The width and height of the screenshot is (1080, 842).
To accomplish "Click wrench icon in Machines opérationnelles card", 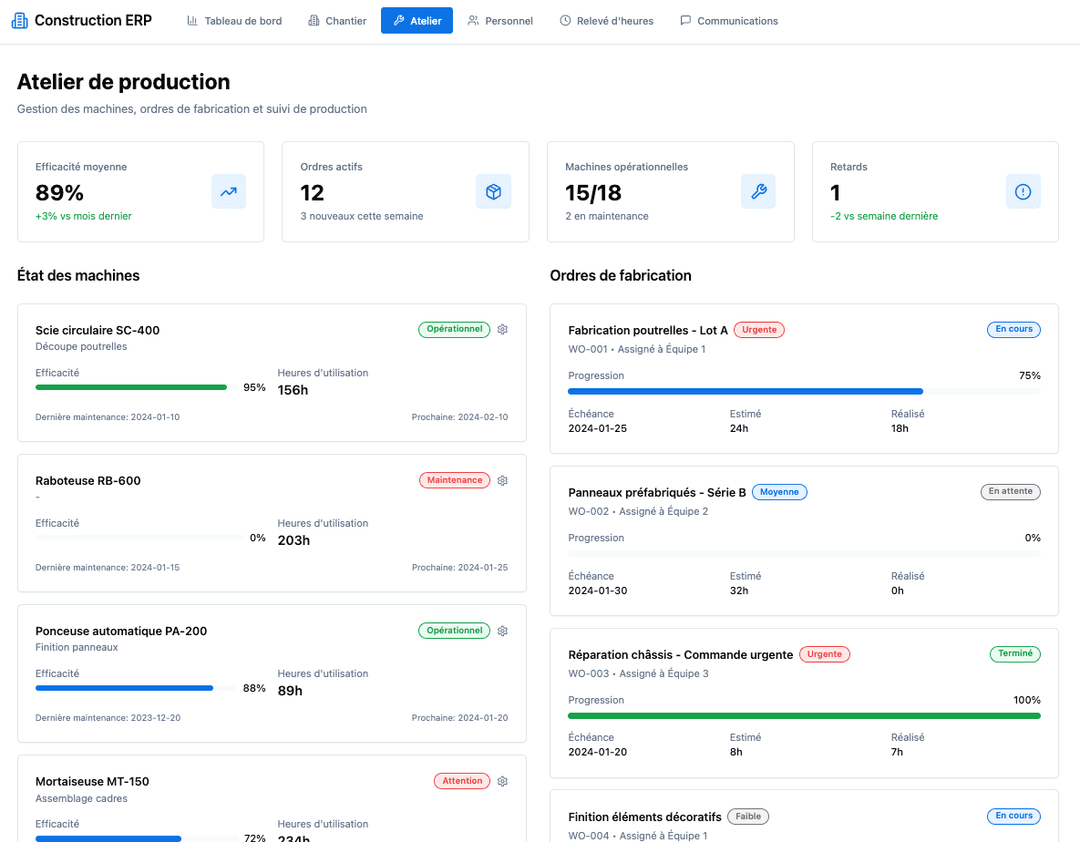I will click(x=758, y=192).
